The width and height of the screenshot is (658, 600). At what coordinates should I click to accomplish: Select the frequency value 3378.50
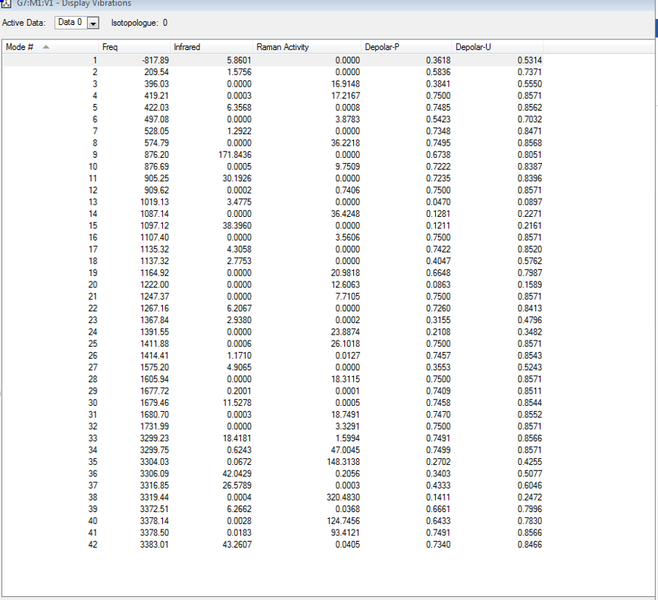click(154, 532)
